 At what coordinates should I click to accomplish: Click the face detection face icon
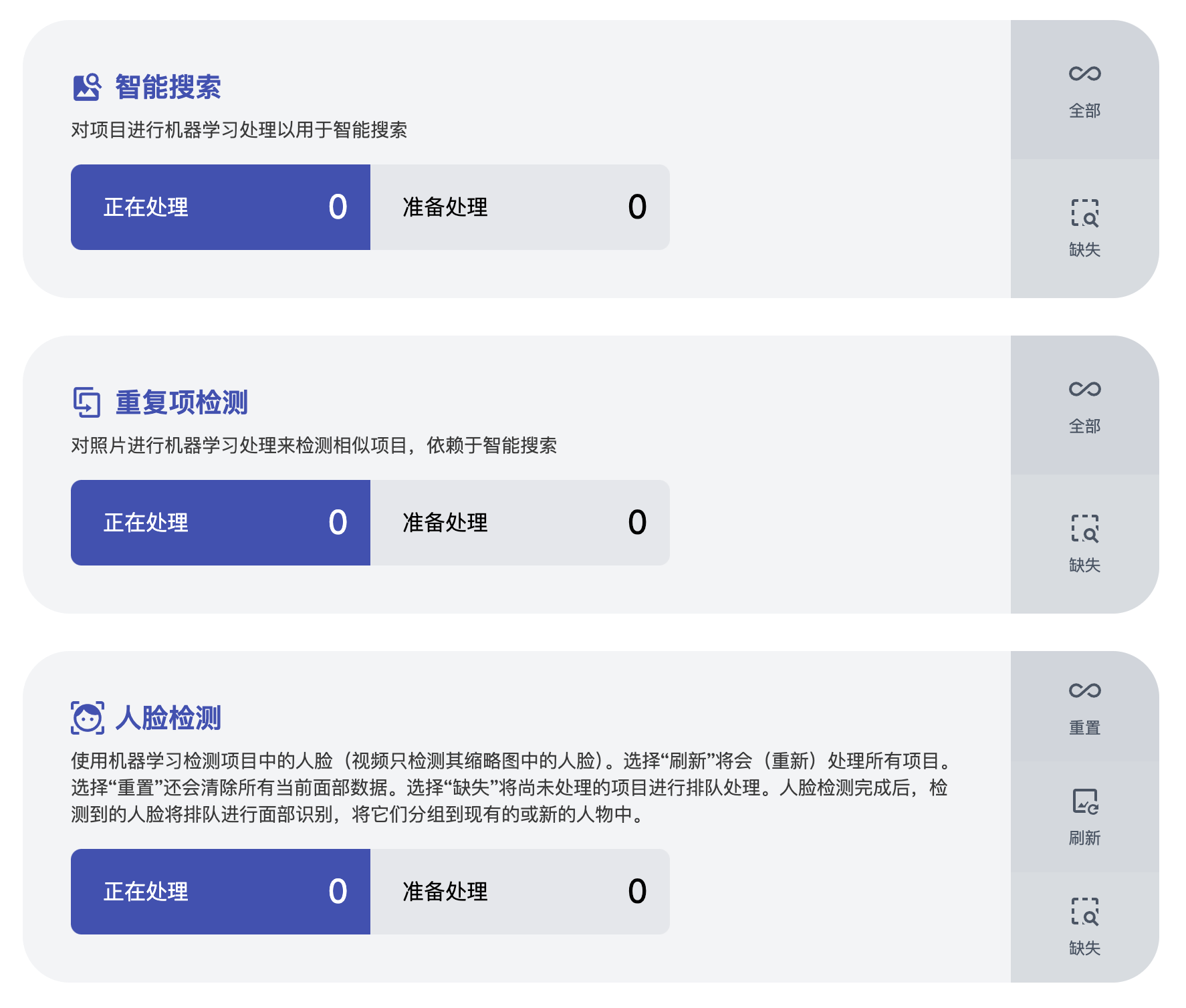point(88,718)
